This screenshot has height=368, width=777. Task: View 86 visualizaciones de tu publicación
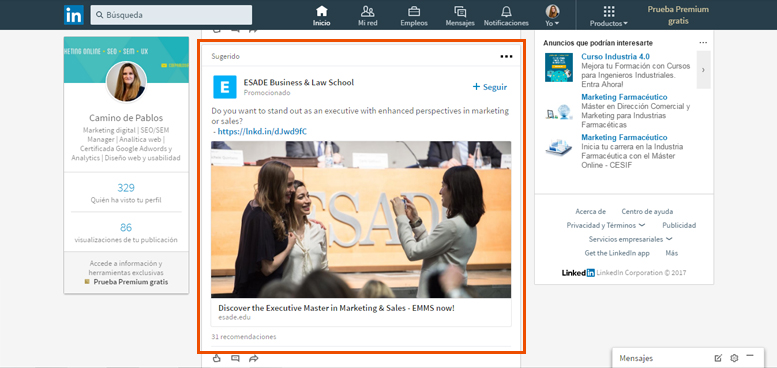tap(126, 233)
